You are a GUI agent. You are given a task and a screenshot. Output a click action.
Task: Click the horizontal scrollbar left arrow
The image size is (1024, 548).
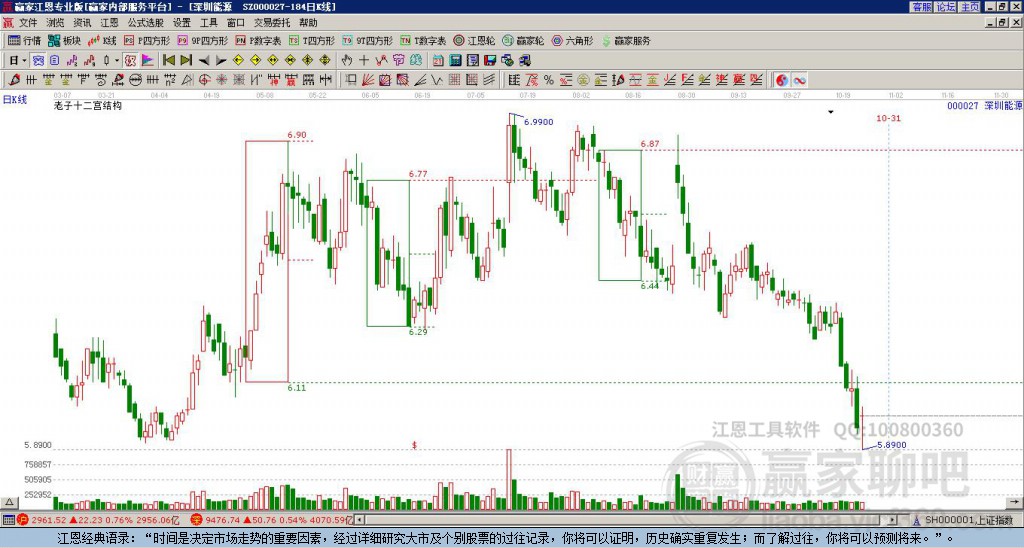pos(360,520)
